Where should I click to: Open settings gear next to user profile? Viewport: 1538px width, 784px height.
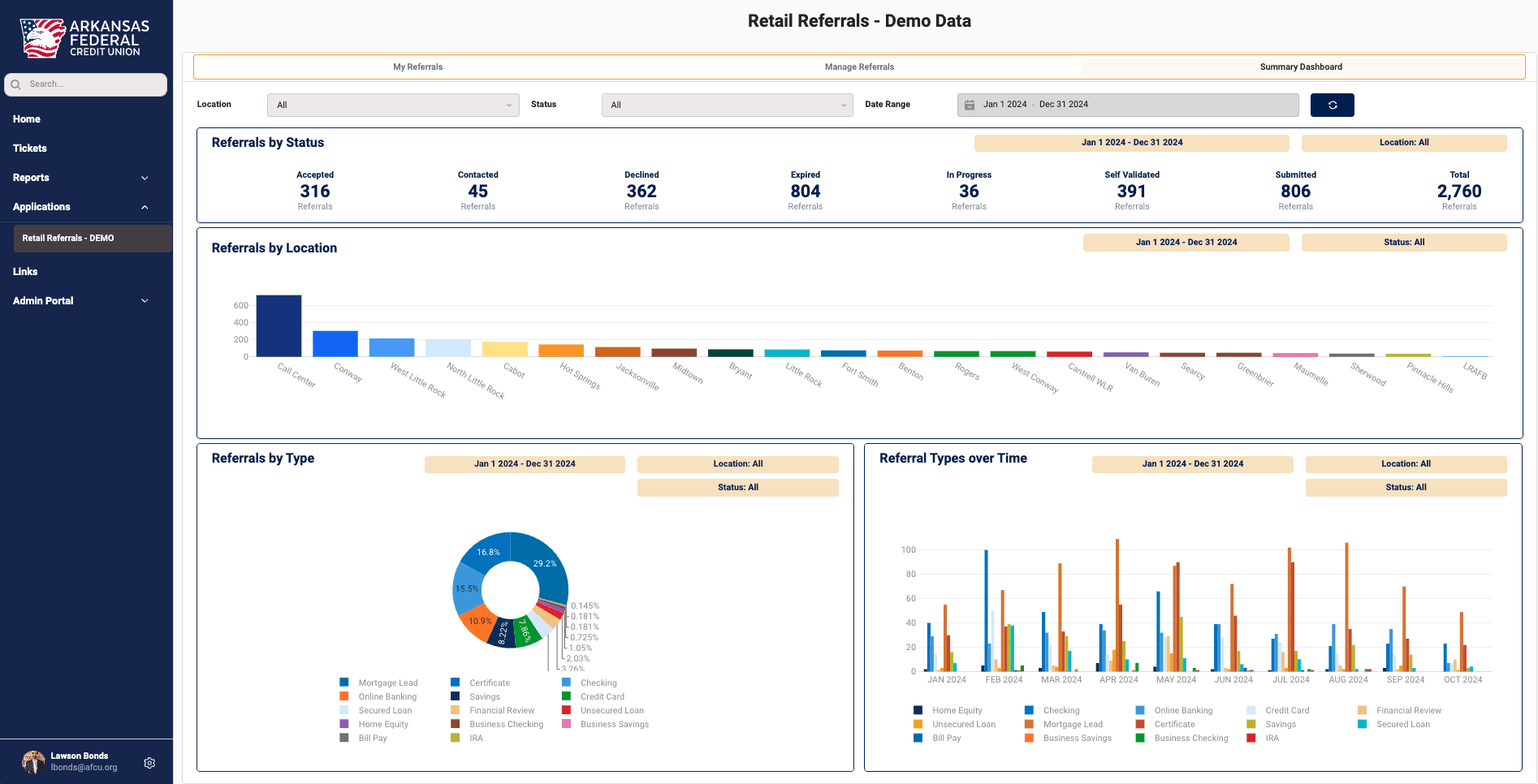(149, 763)
